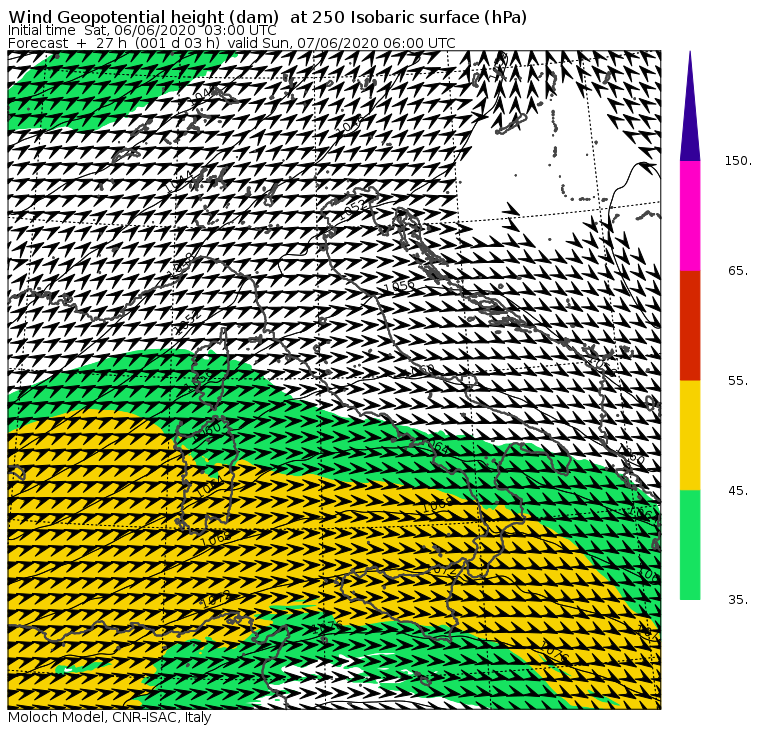Click the 1076 contour label at bottom right
Viewport: 760px width, 731px height.
click(554, 652)
